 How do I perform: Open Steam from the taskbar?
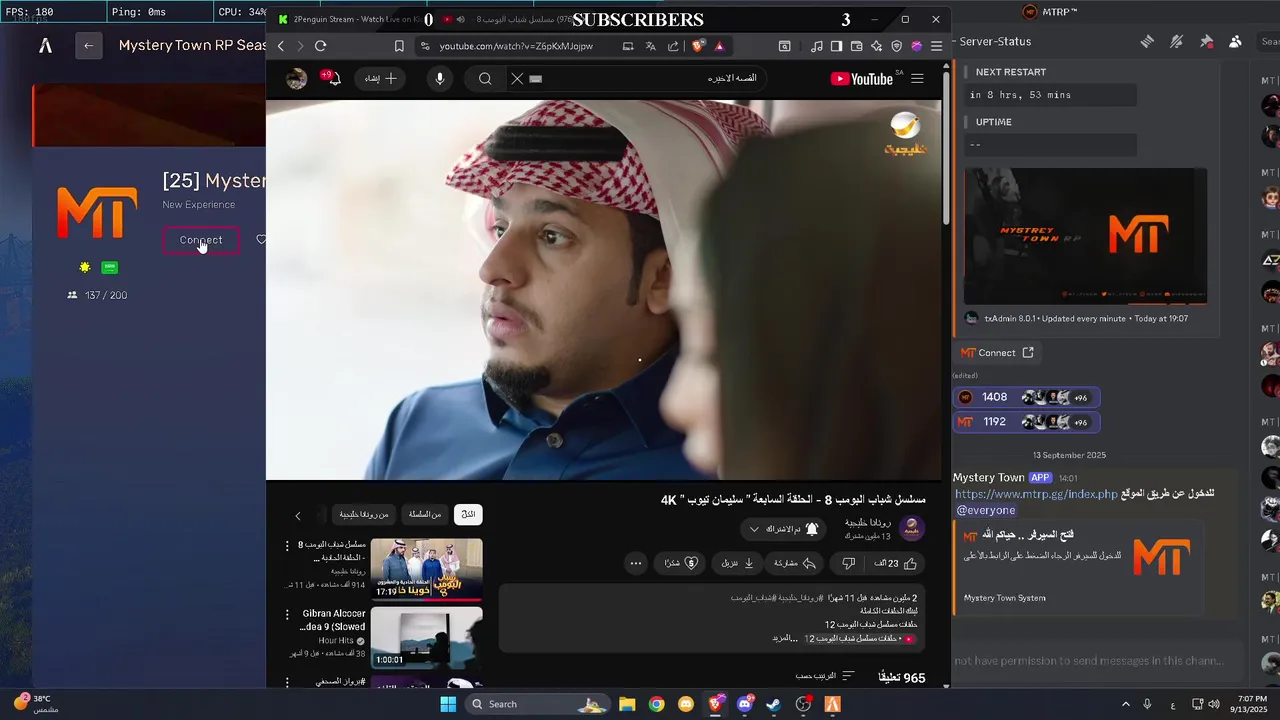click(x=774, y=704)
